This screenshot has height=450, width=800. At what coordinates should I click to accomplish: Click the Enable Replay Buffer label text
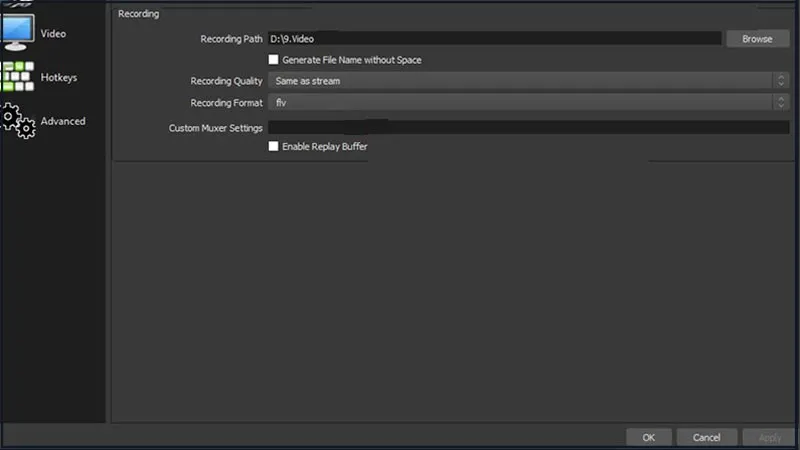pyautogui.click(x=325, y=147)
